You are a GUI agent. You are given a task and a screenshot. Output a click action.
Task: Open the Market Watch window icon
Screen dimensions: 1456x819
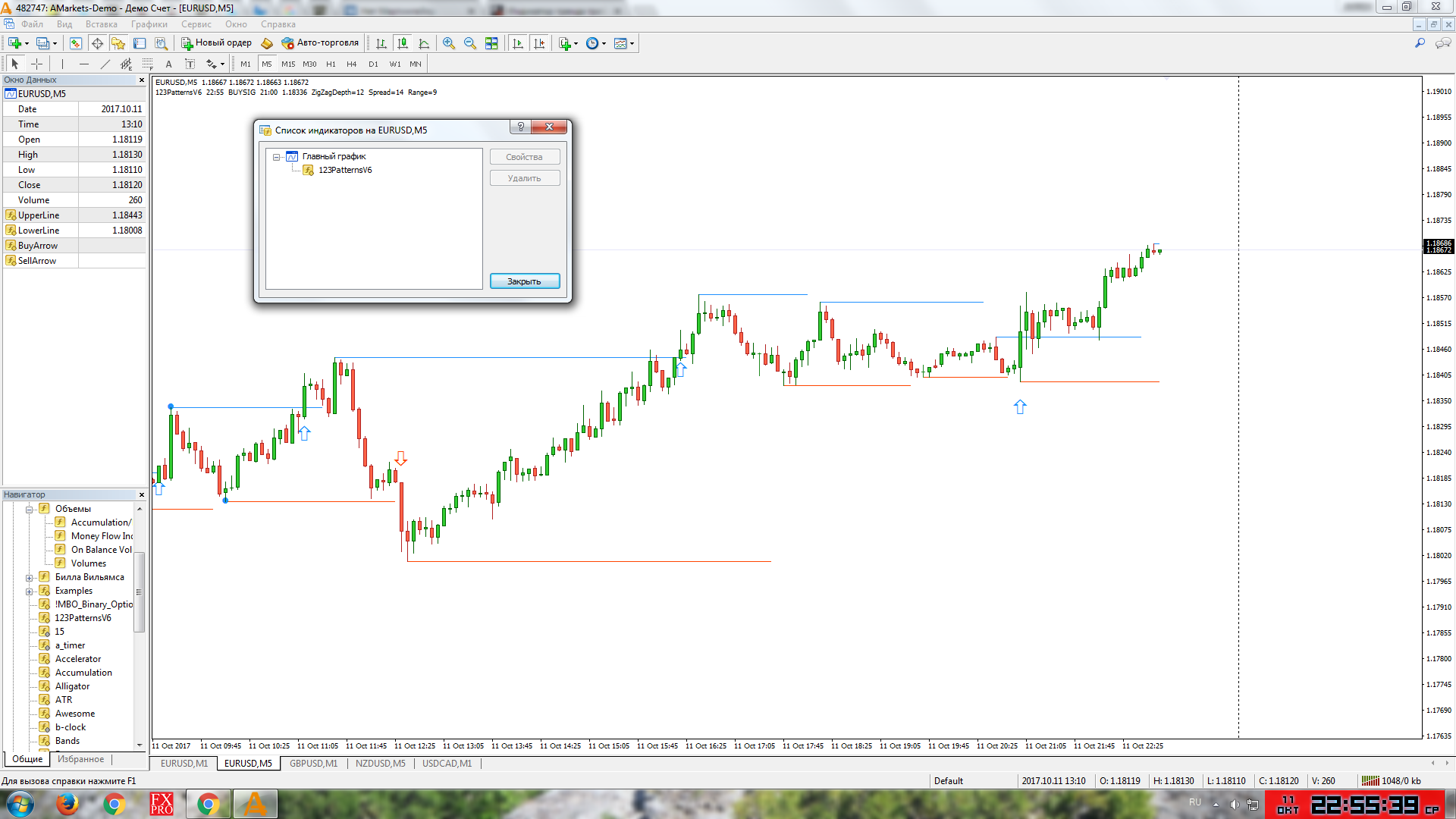point(75,43)
